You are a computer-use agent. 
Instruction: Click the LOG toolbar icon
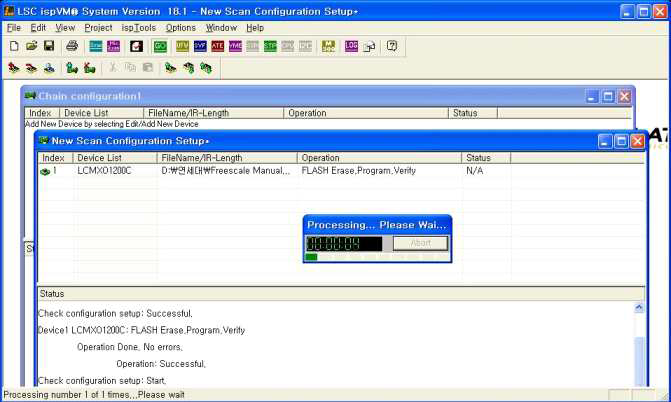350,46
